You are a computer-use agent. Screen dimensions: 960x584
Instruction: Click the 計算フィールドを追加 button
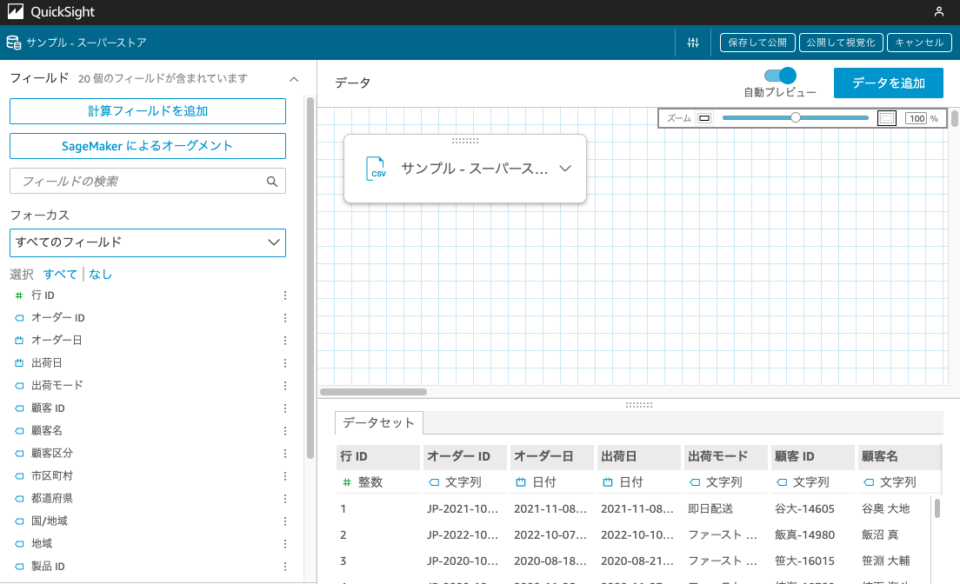pyautogui.click(x=147, y=111)
